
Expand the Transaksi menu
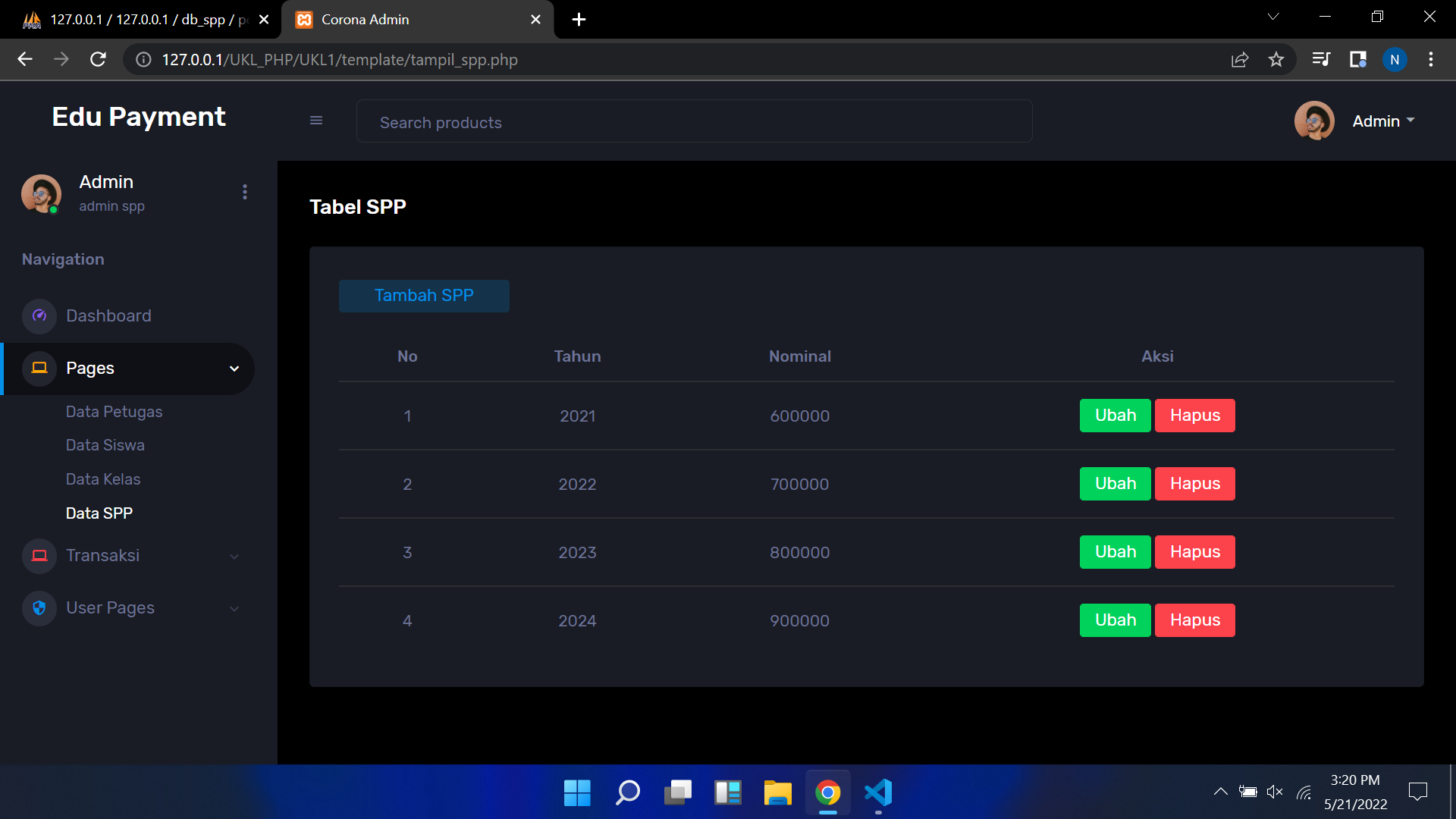[x=234, y=556]
